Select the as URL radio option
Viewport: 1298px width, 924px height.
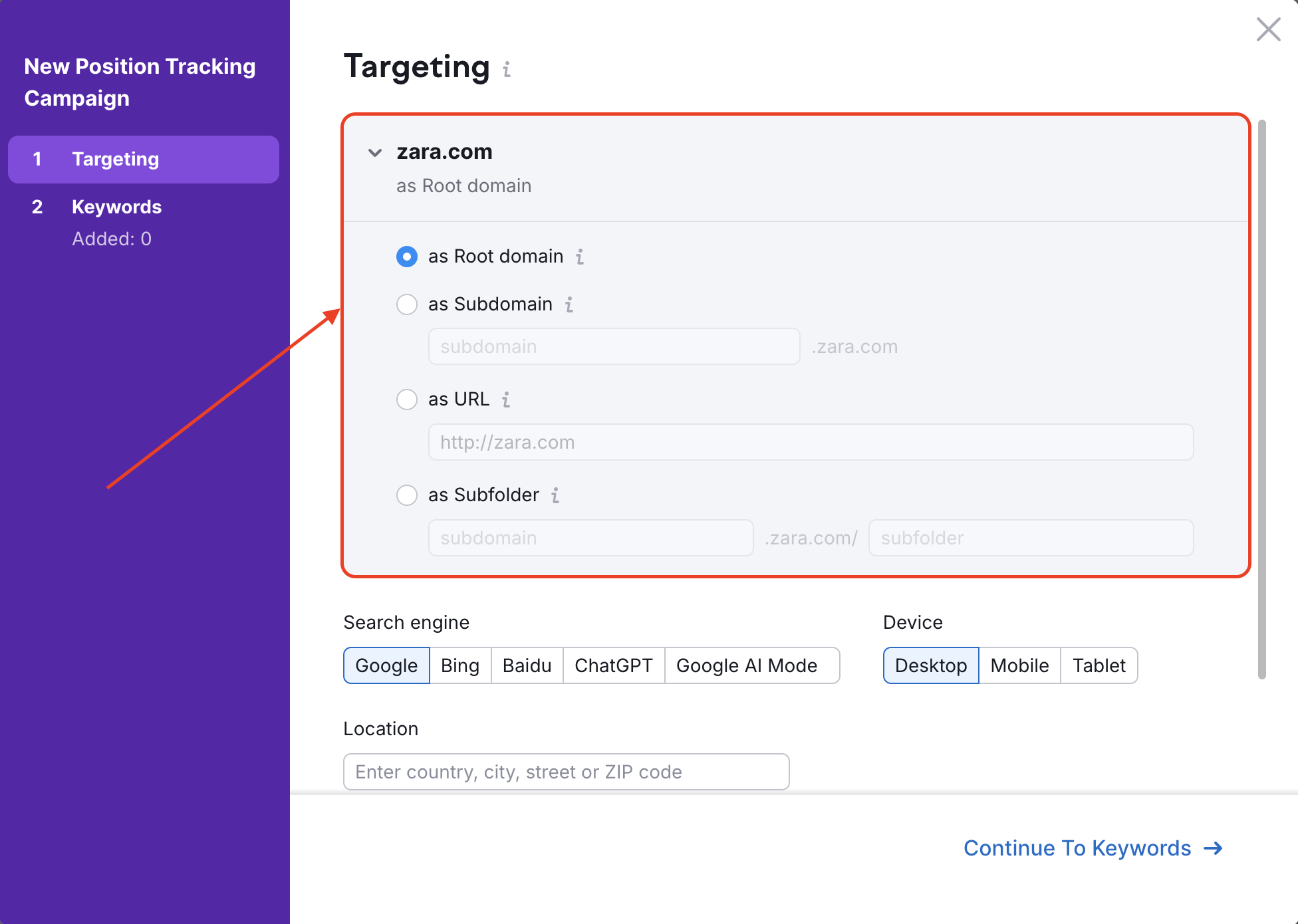coord(406,400)
